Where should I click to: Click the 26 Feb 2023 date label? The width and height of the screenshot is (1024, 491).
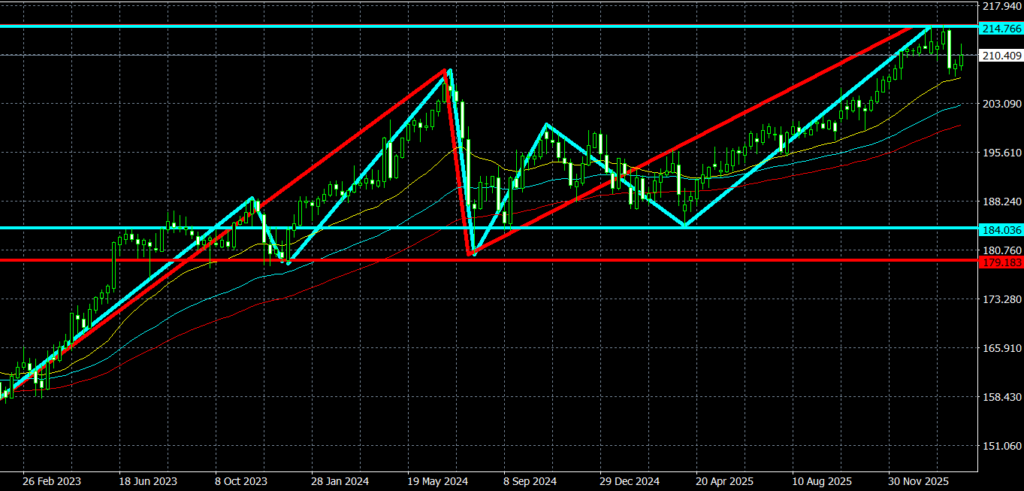point(51,480)
